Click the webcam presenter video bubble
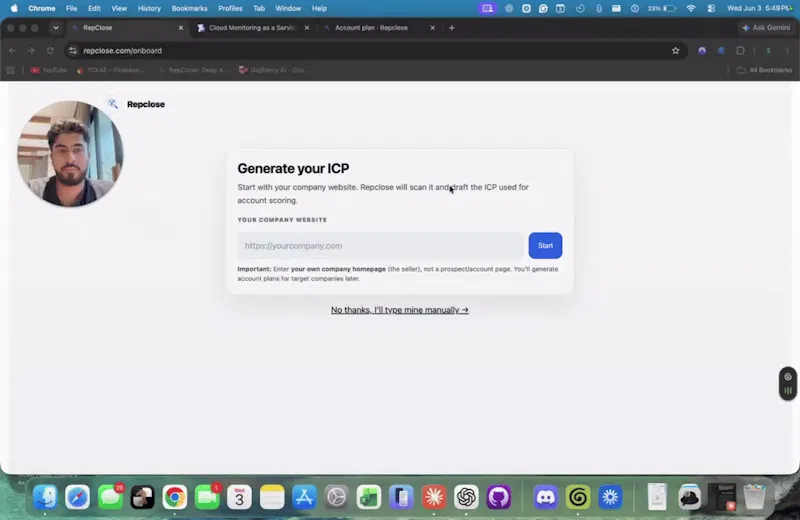Viewport: 800px width, 520px height. 70,154
